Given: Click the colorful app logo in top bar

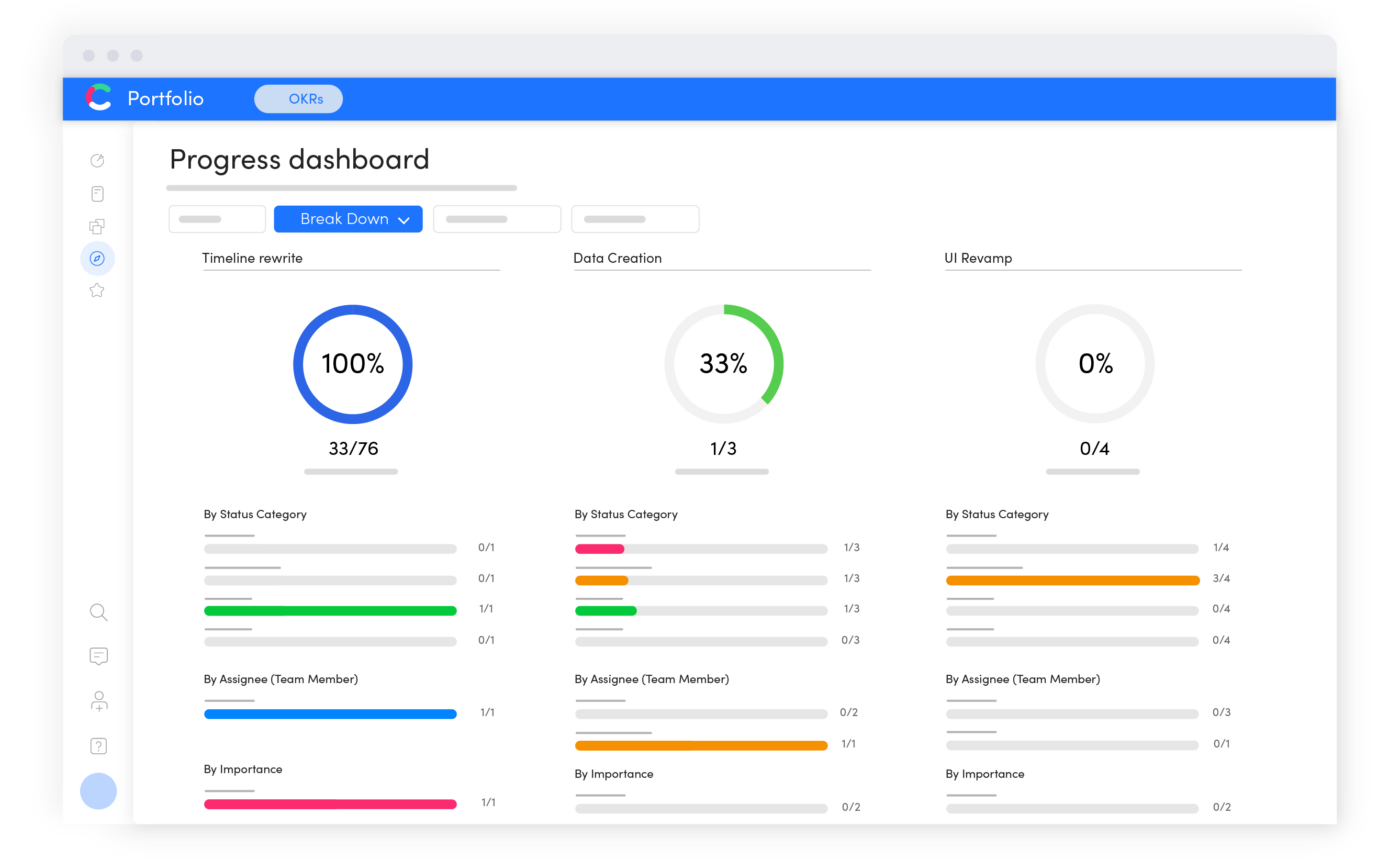Looking at the screenshot, I should coord(97,99).
